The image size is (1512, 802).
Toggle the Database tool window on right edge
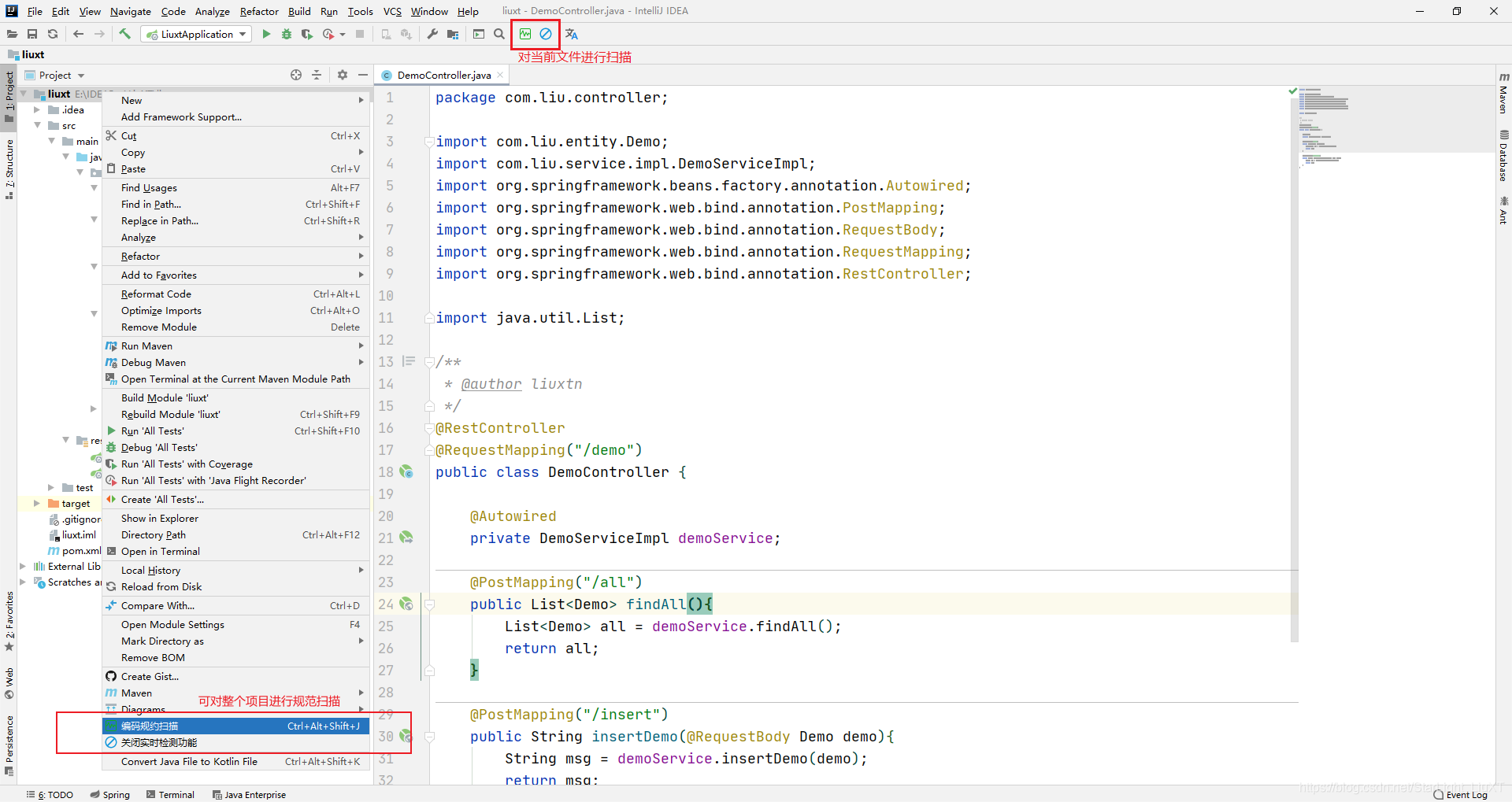1503,155
